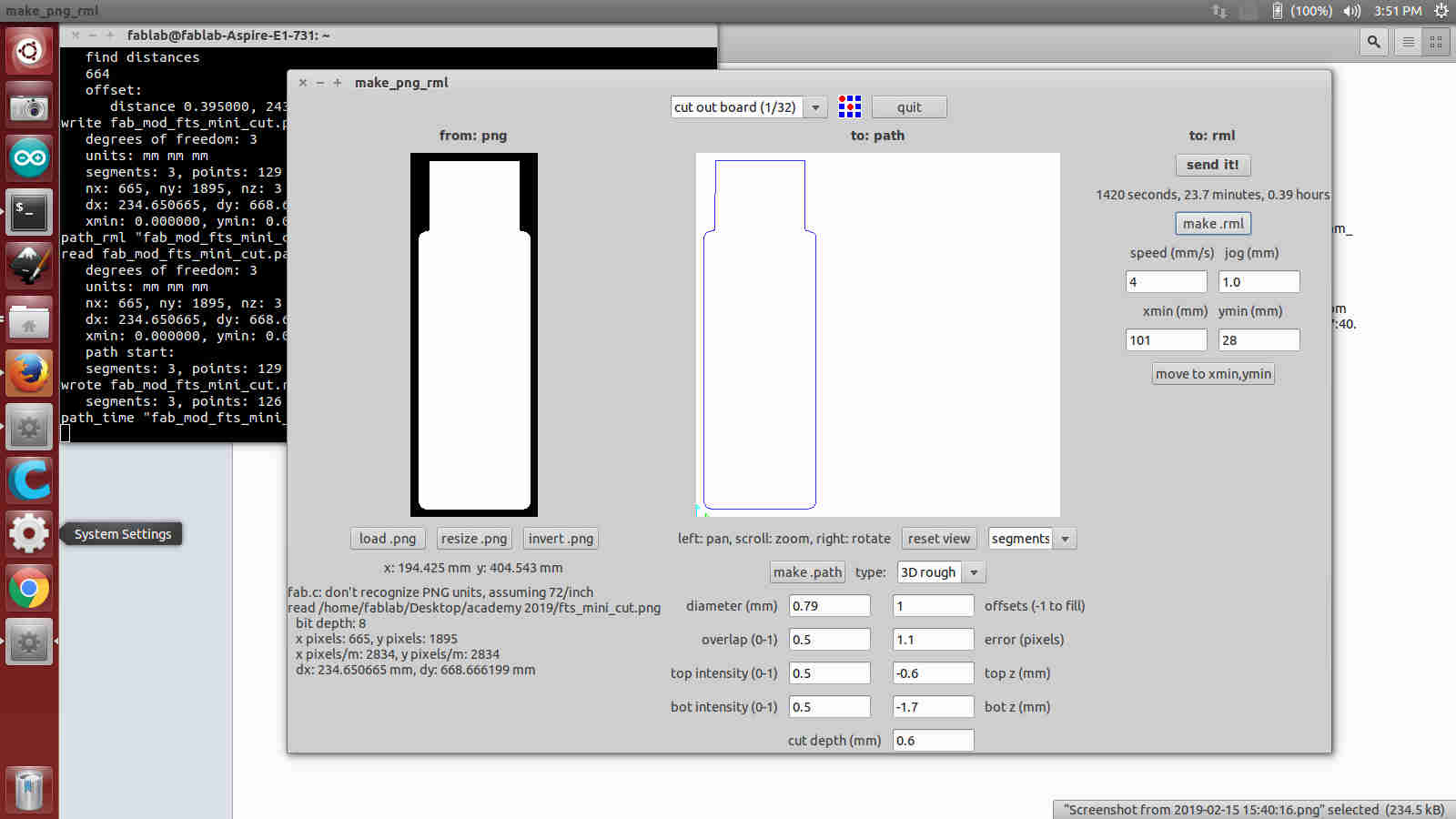This screenshot has height=819, width=1456.
Task: Click the error (pixels) field showing 1.1
Action: coord(934,640)
